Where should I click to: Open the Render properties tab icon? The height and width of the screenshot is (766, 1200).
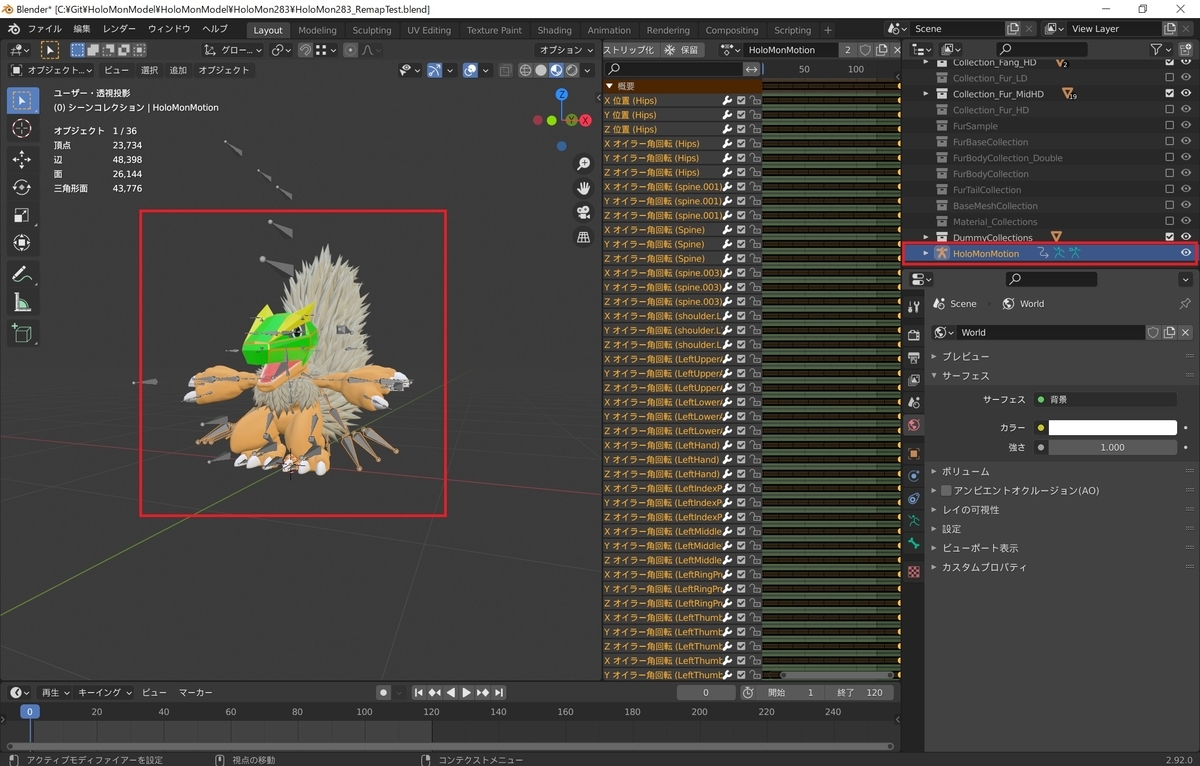pyautogui.click(x=913, y=335)
